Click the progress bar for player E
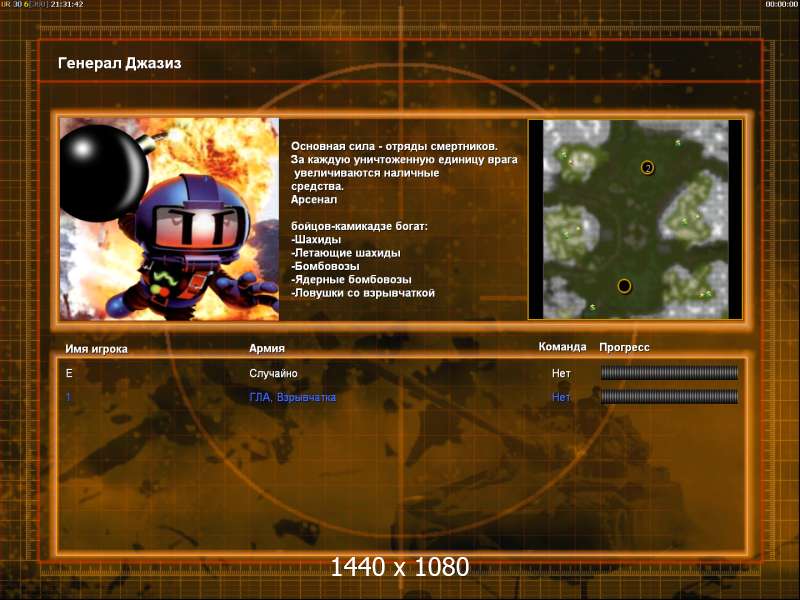This screenshot has width=800, height=600. [x=669, y=373]
